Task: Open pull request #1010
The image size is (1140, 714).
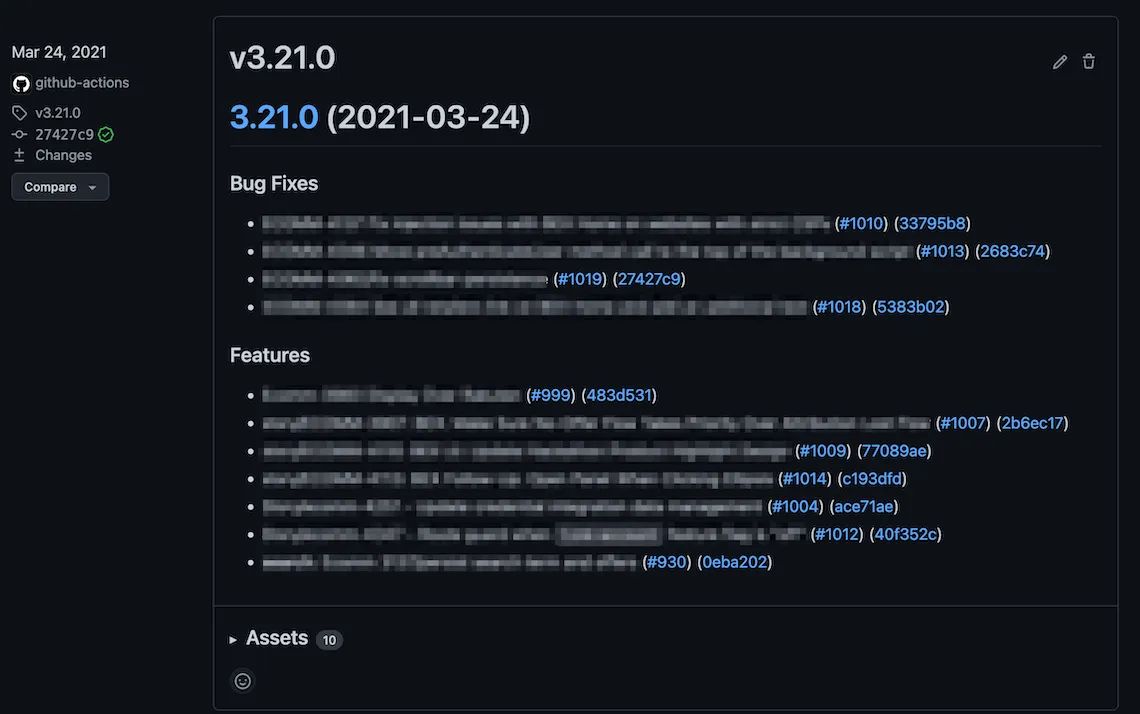Action: click(860, 223)
